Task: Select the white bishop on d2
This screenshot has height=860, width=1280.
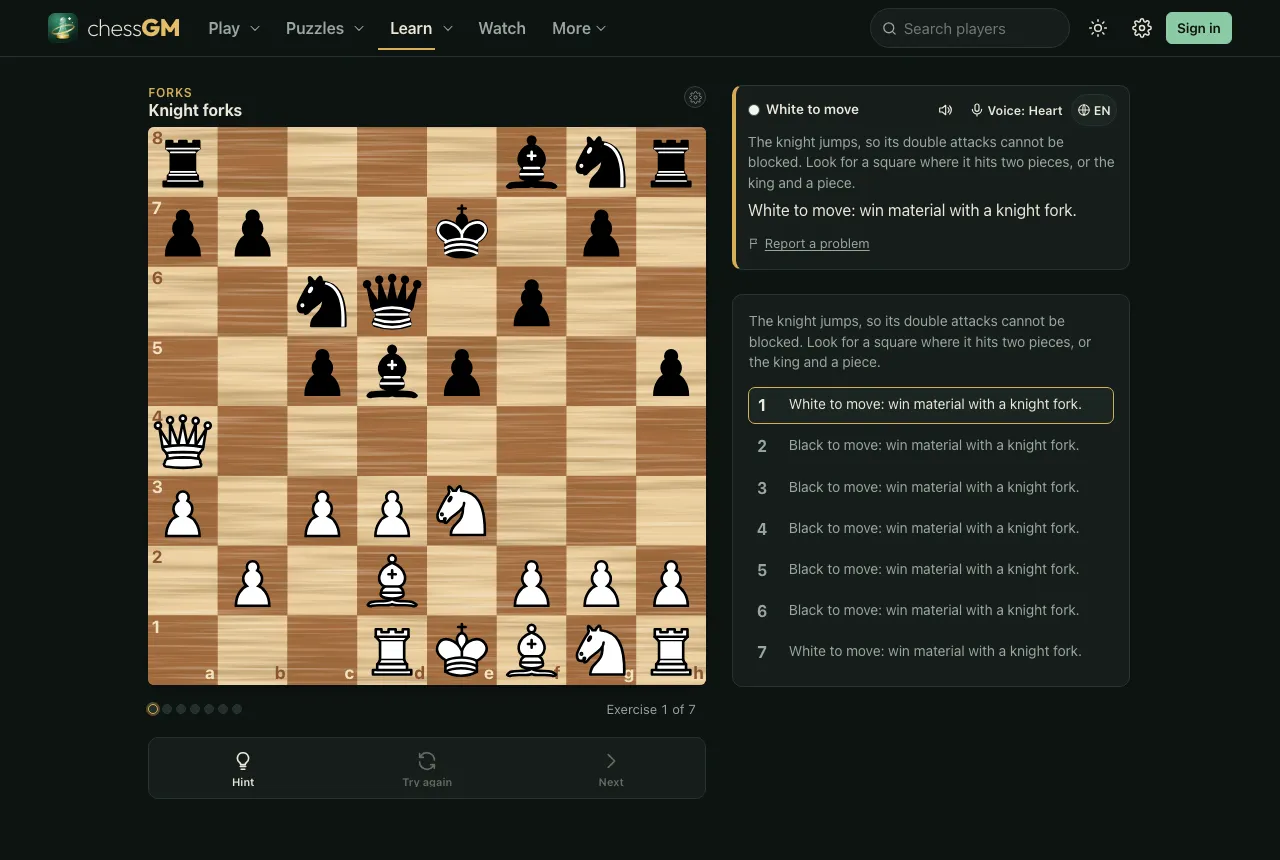Action: point(392,580)
